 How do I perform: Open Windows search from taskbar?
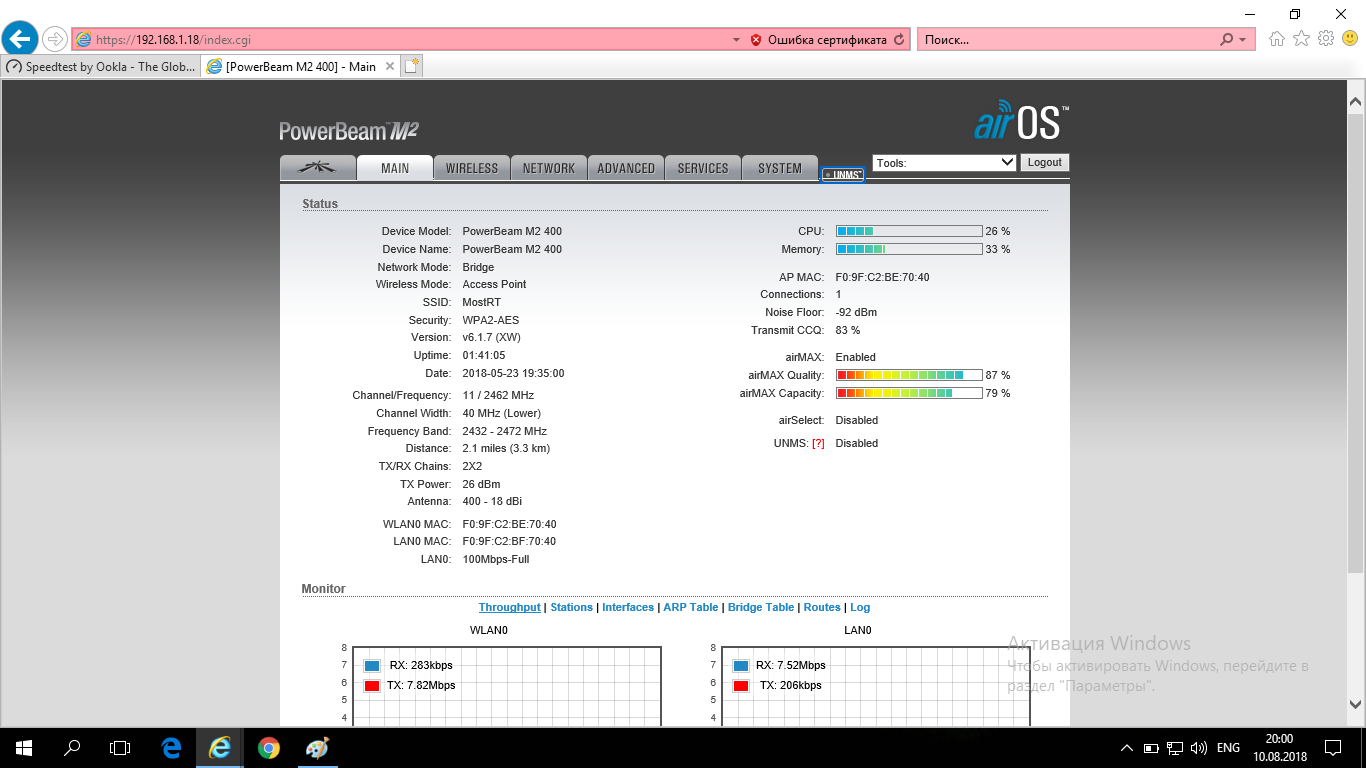pos(72,747)
